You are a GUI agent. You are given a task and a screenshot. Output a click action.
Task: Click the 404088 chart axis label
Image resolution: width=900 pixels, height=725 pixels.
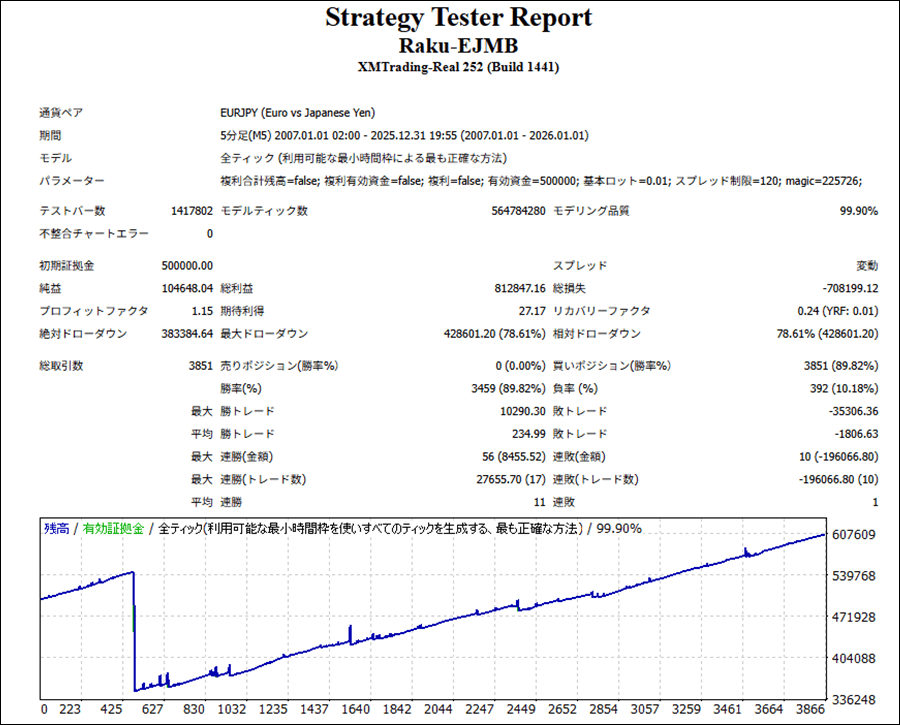click(854, 658)
